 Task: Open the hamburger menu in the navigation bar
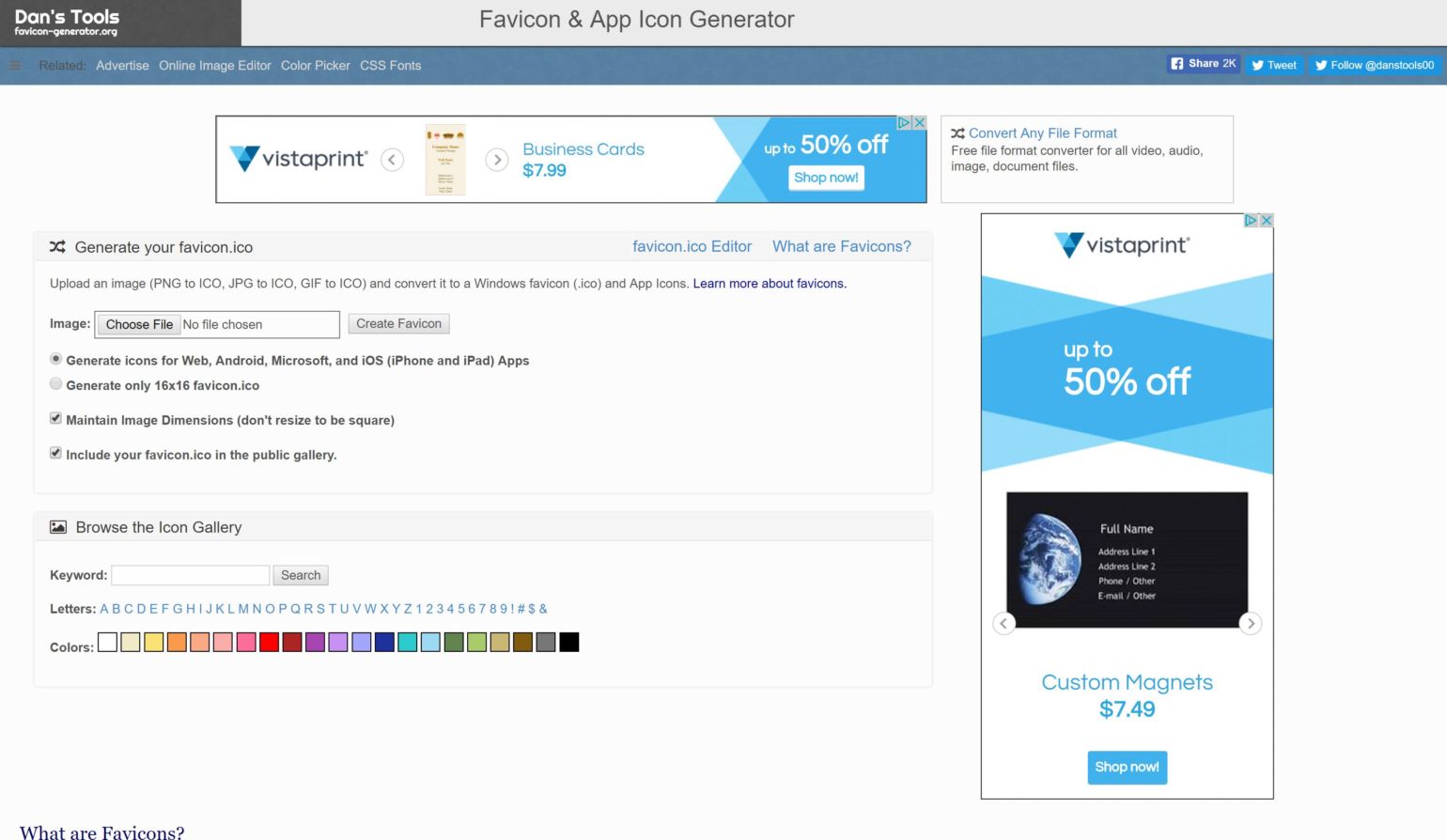pyautogui.click(x=15, y=65)
